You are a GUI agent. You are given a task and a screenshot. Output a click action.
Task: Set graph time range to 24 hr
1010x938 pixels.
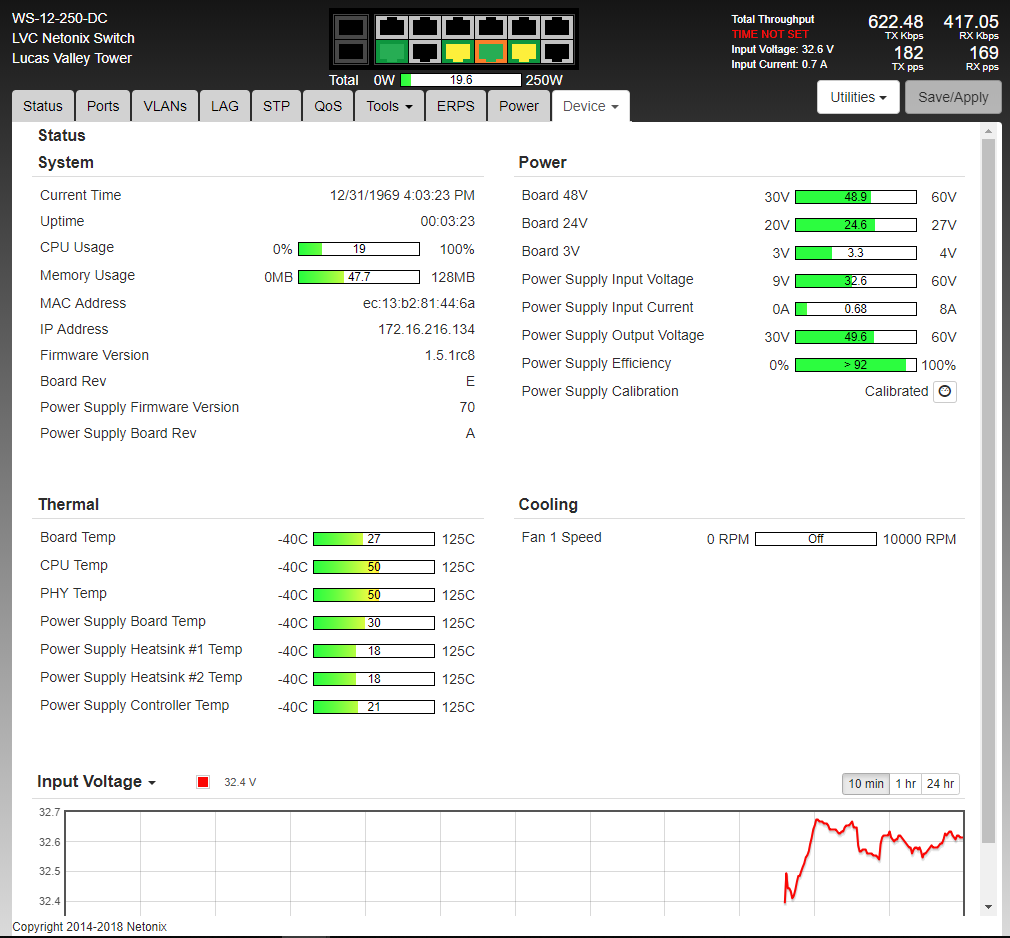[x=940, y=784]
